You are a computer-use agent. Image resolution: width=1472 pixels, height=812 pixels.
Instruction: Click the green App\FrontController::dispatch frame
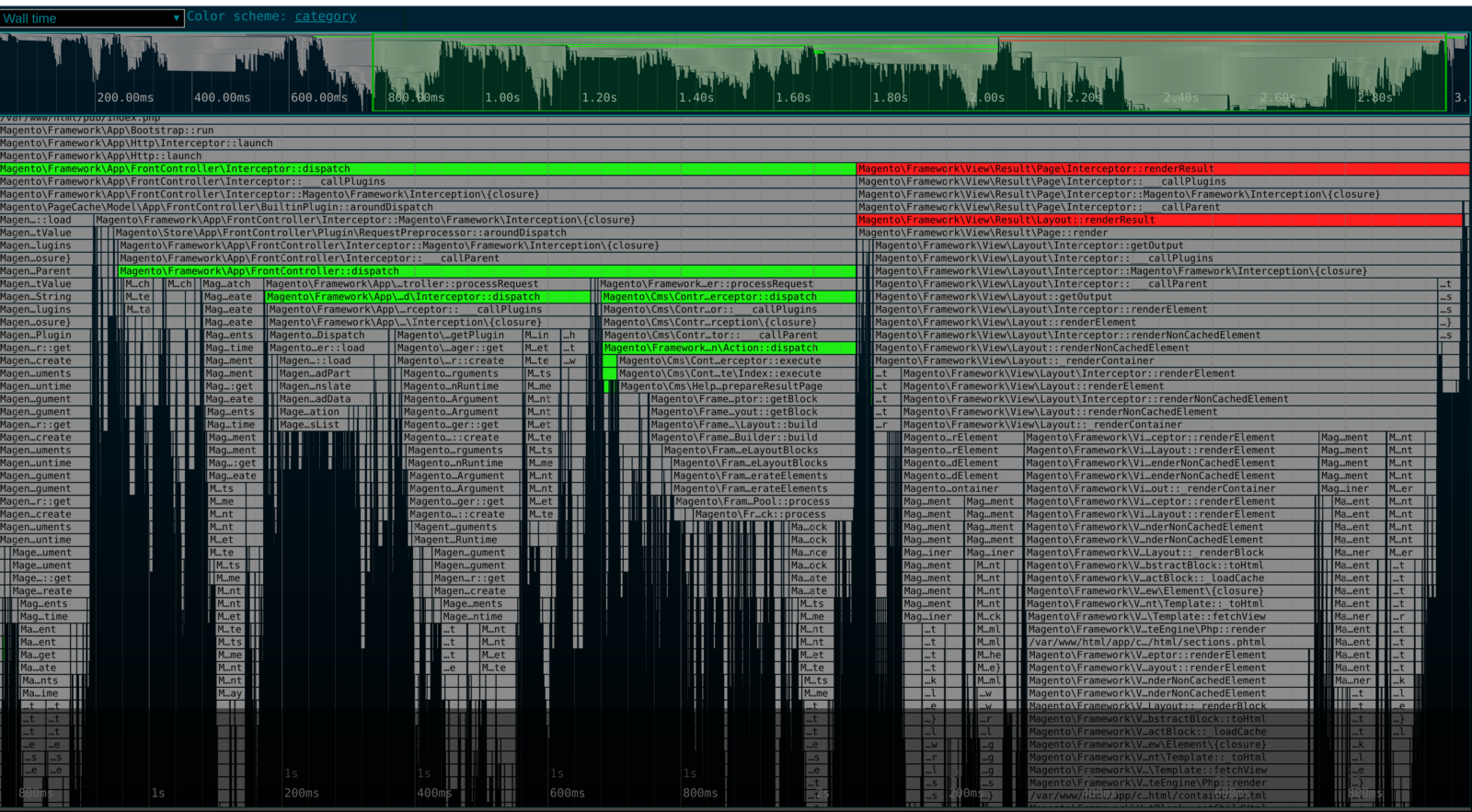(487, 272)
